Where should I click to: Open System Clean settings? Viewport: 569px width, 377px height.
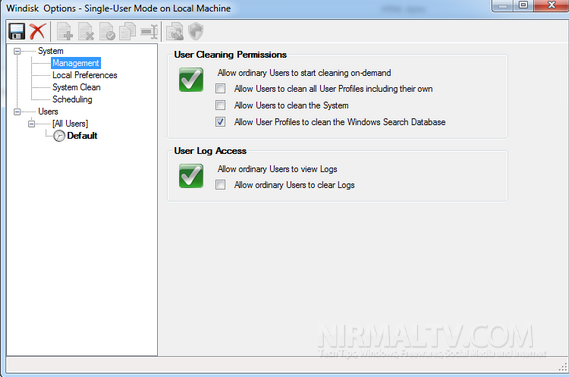[x=76, y=87]
